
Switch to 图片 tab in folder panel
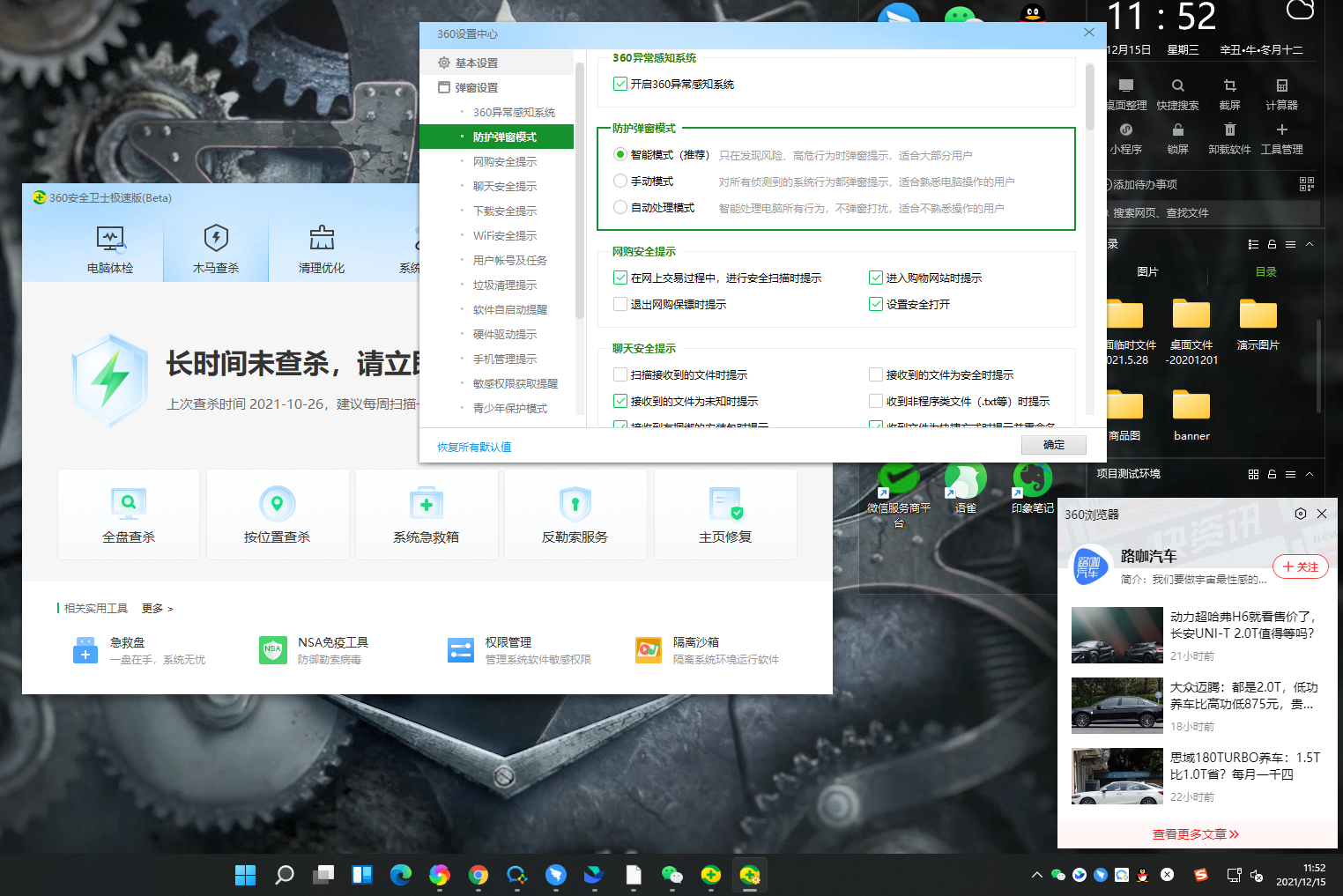point(1147,272)
